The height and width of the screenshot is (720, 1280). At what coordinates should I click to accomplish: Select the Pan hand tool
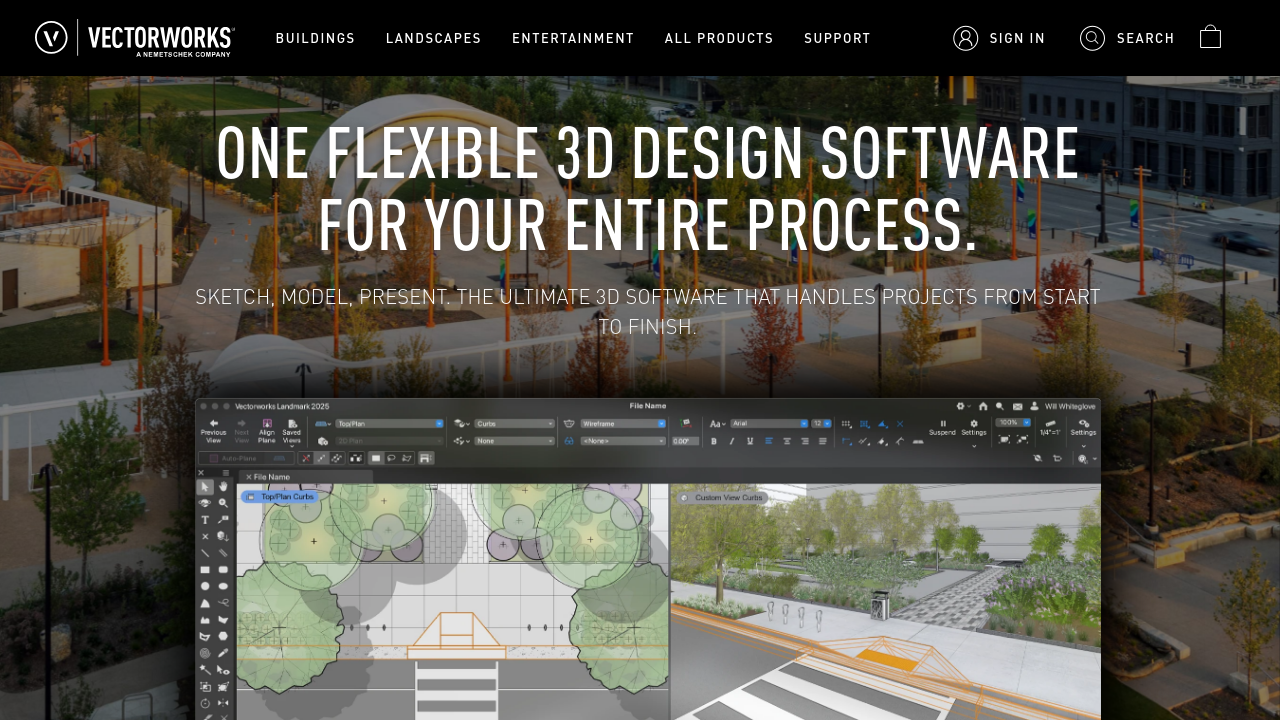coord(223,486)
